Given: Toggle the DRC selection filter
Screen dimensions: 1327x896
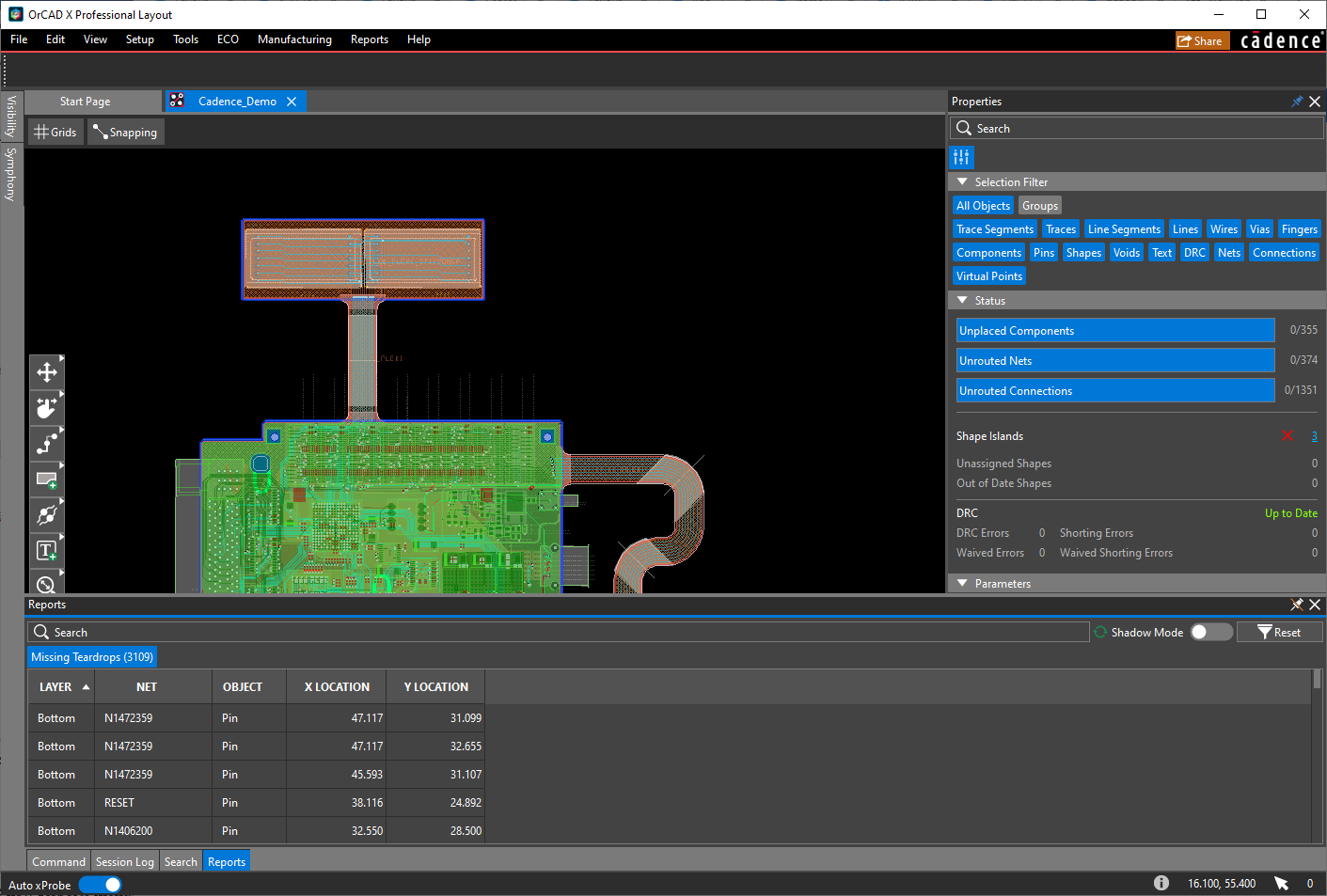Looking at the screenshot, I should [x=1194, y=253].
